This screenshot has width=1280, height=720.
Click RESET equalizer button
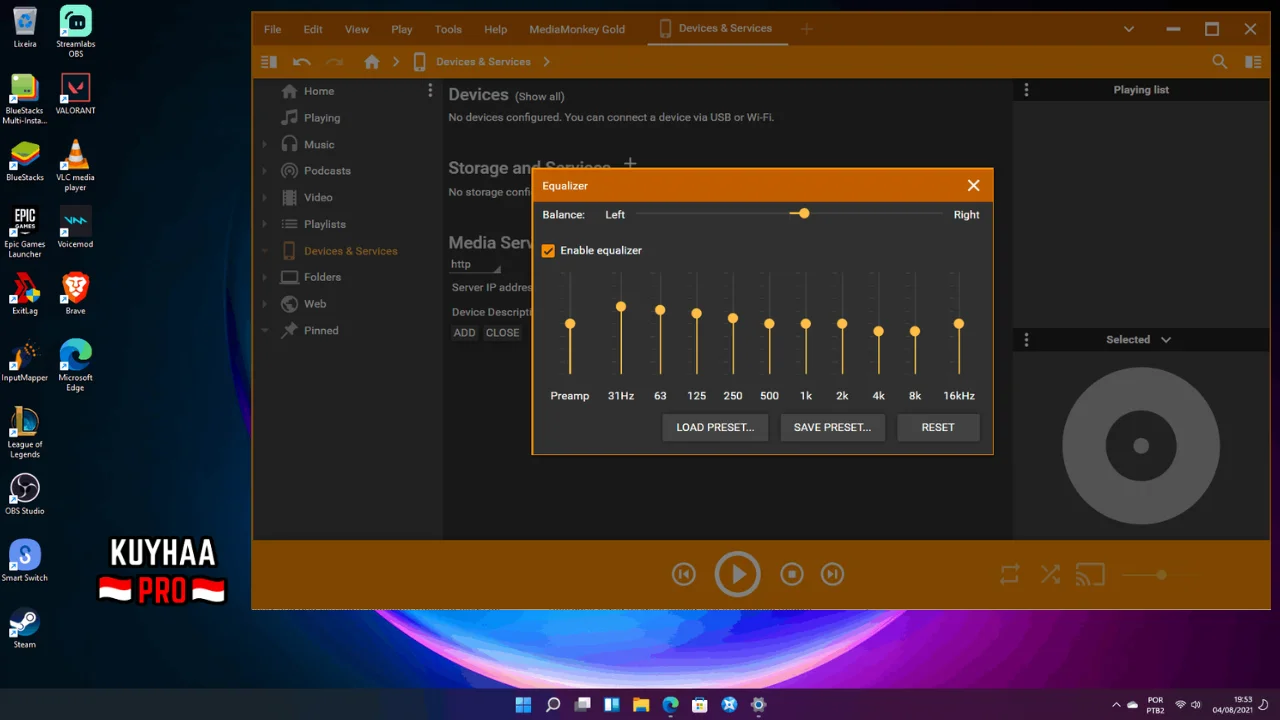(938, 427)
